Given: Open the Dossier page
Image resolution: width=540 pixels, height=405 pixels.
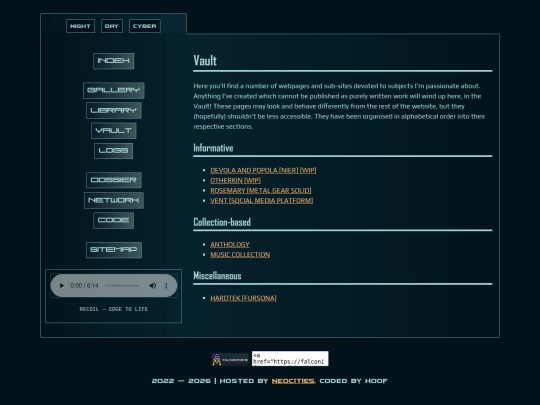Looking at the screenshot, I should pos(114,180).
